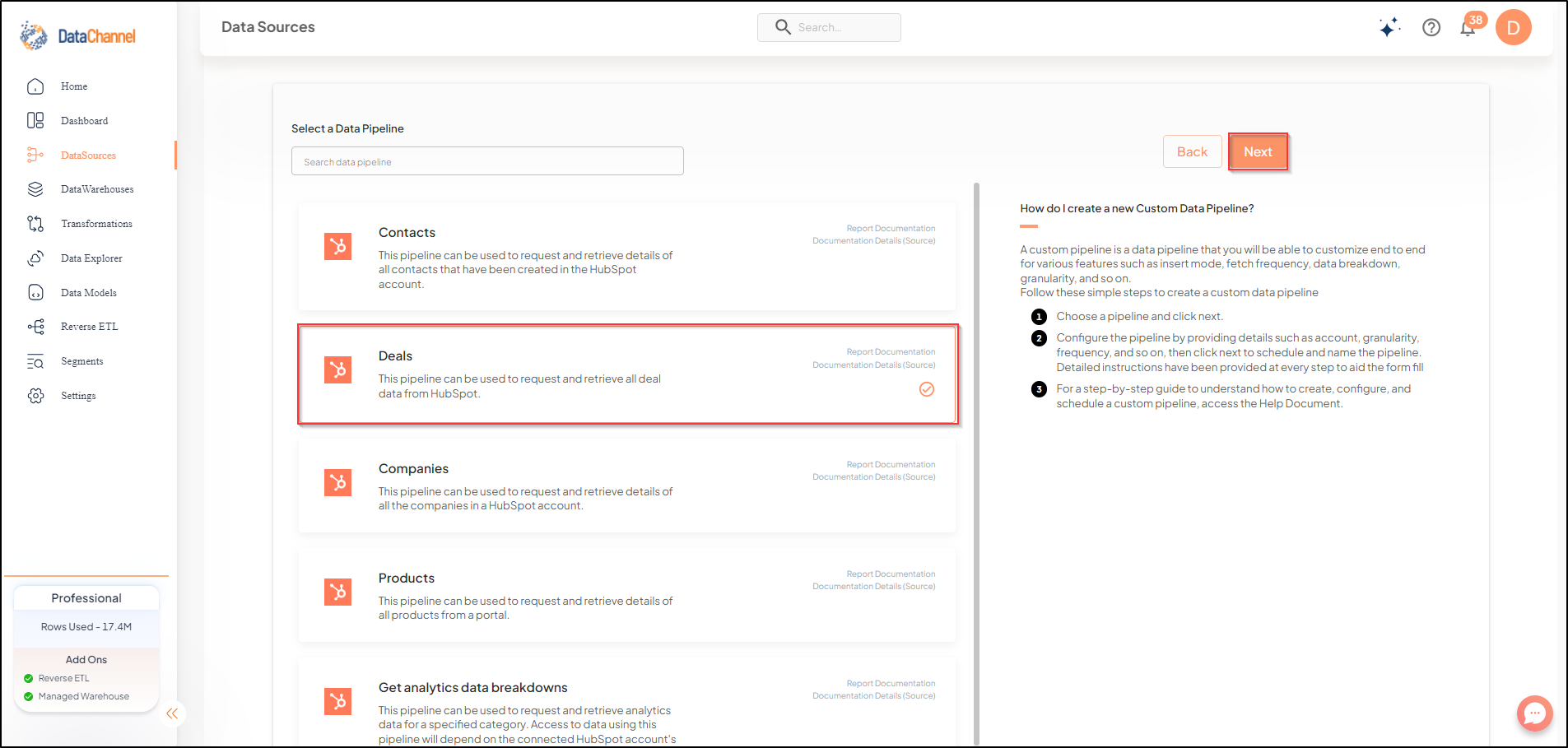Select the Products pipeline title
The width and height of the screenshot is (1568, 748).
[x=407, y=578]
